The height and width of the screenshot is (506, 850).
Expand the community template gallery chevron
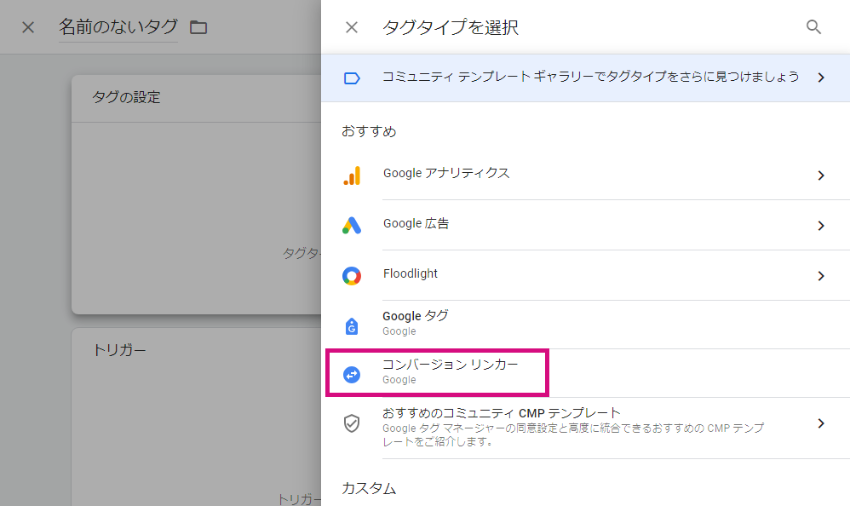click(821, 78)
